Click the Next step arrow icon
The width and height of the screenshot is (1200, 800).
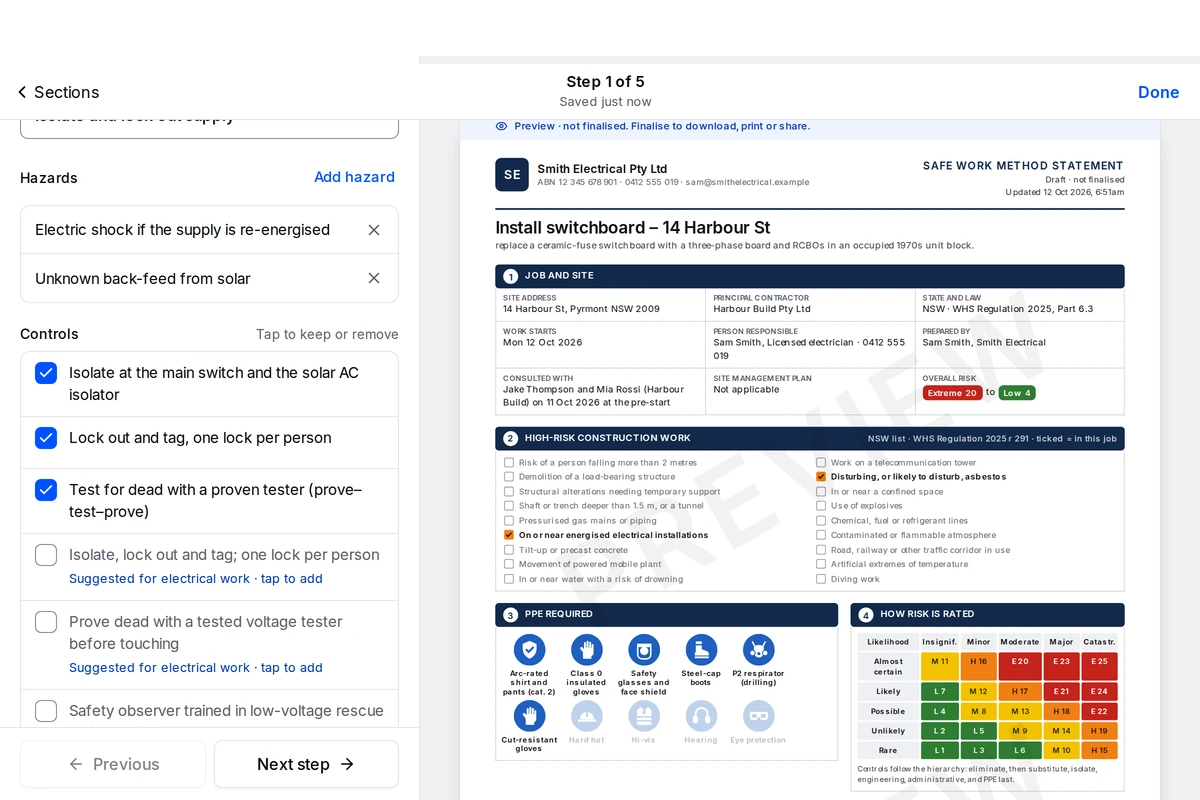(347, 764)
